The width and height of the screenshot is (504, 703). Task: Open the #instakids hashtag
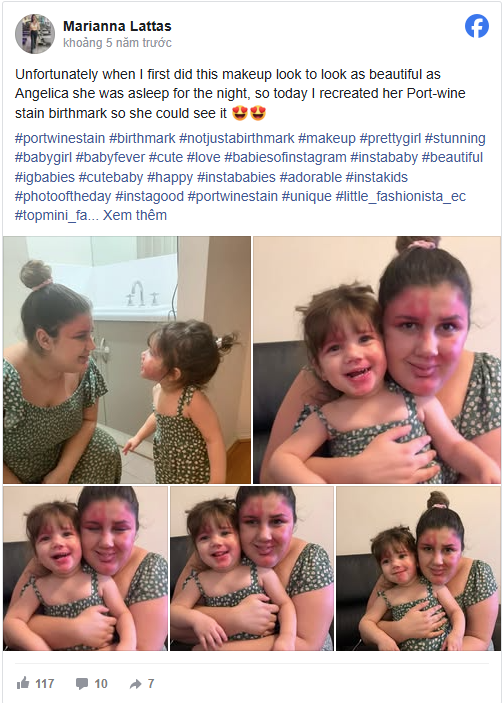377,177
